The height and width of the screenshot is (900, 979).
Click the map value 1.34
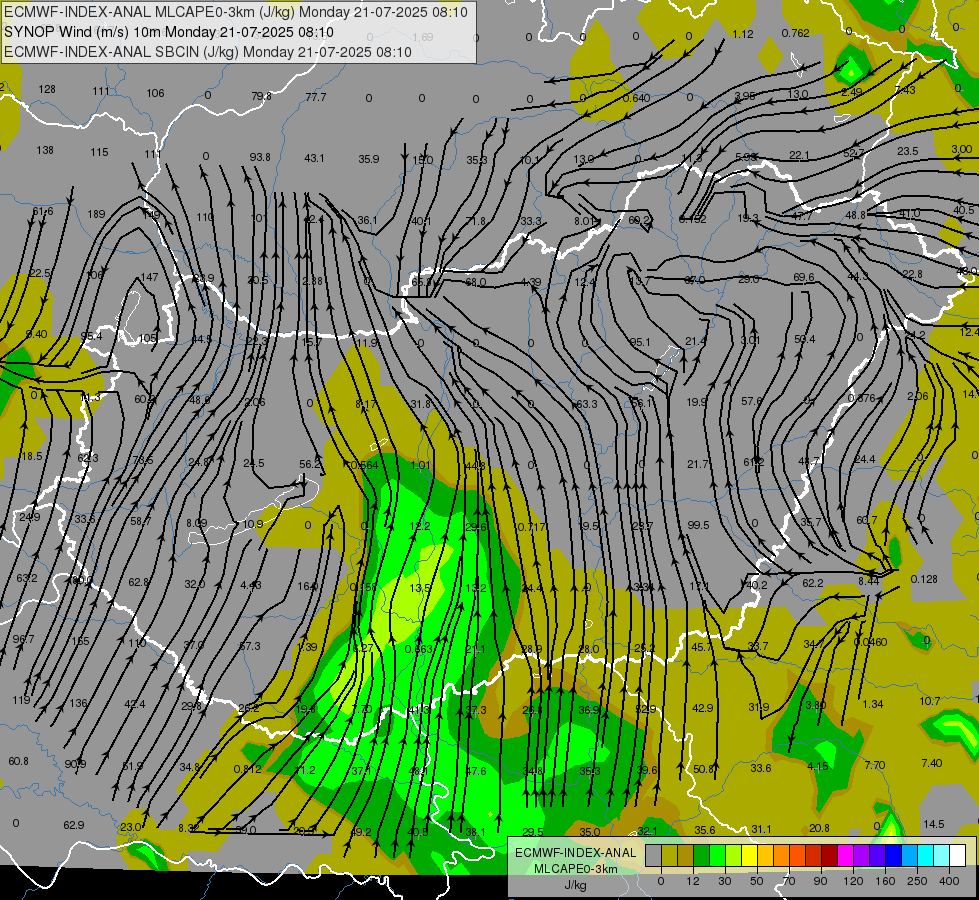coord(873,704)
